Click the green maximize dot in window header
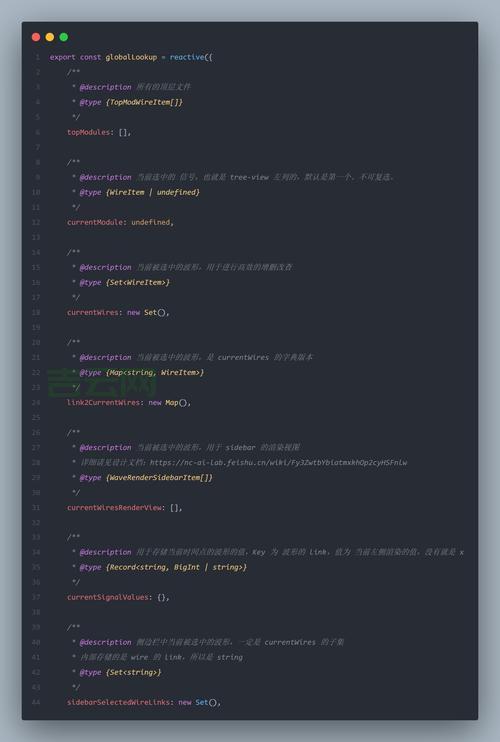This screenshot has height=742, width=500. [x=64, y=37]
